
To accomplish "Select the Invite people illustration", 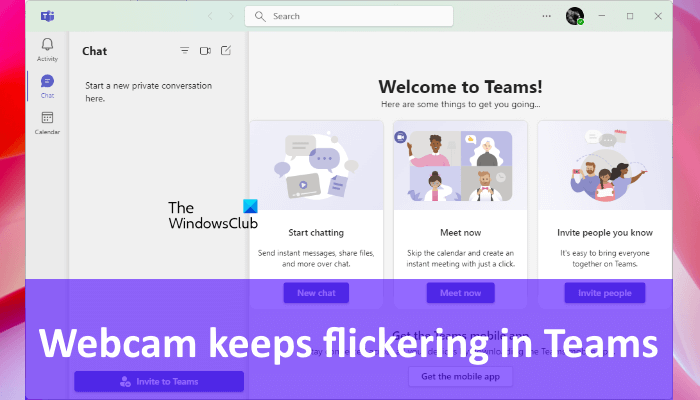I will coord(605,165).
